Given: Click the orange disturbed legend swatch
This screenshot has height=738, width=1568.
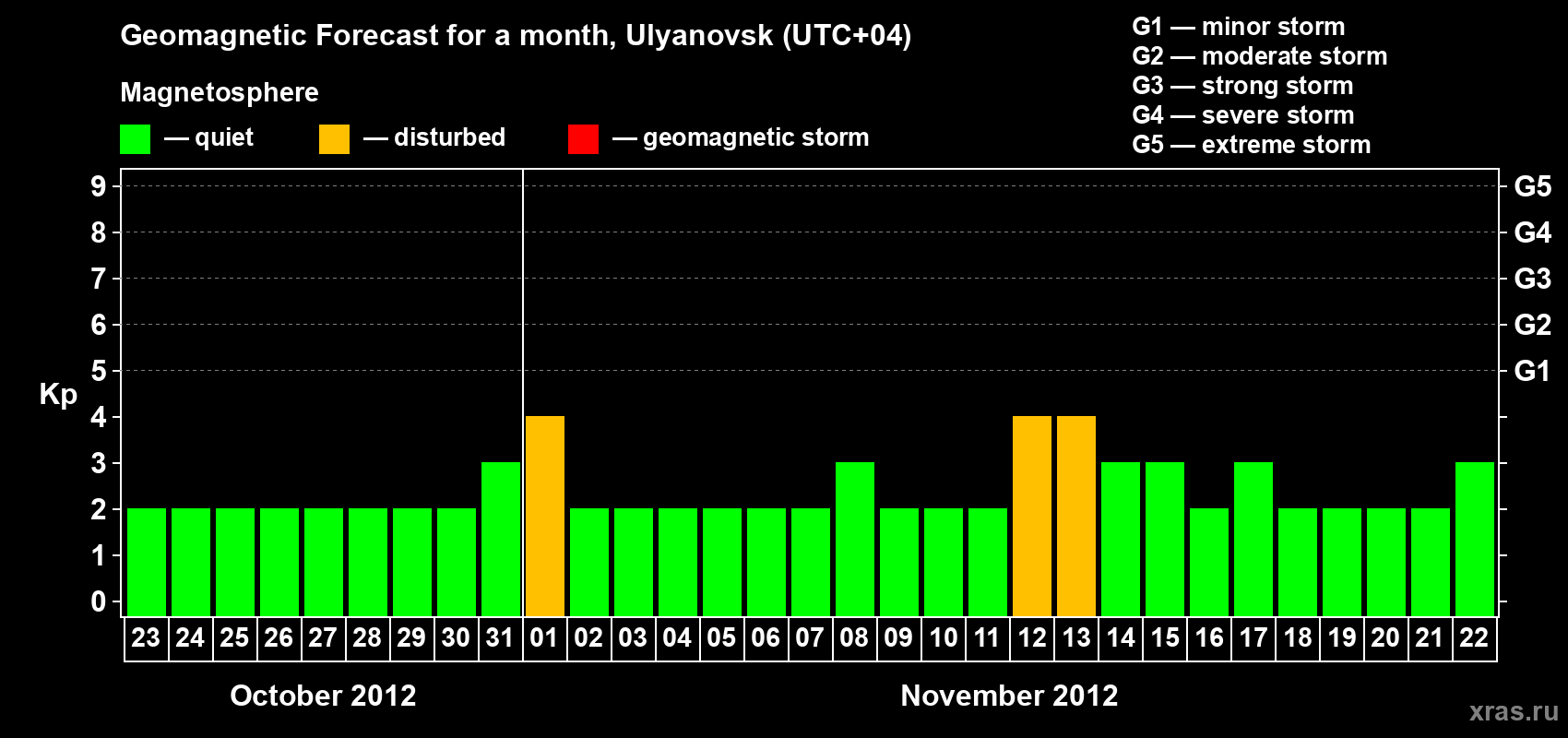Looking at the screenshot, I should point(334,139).
